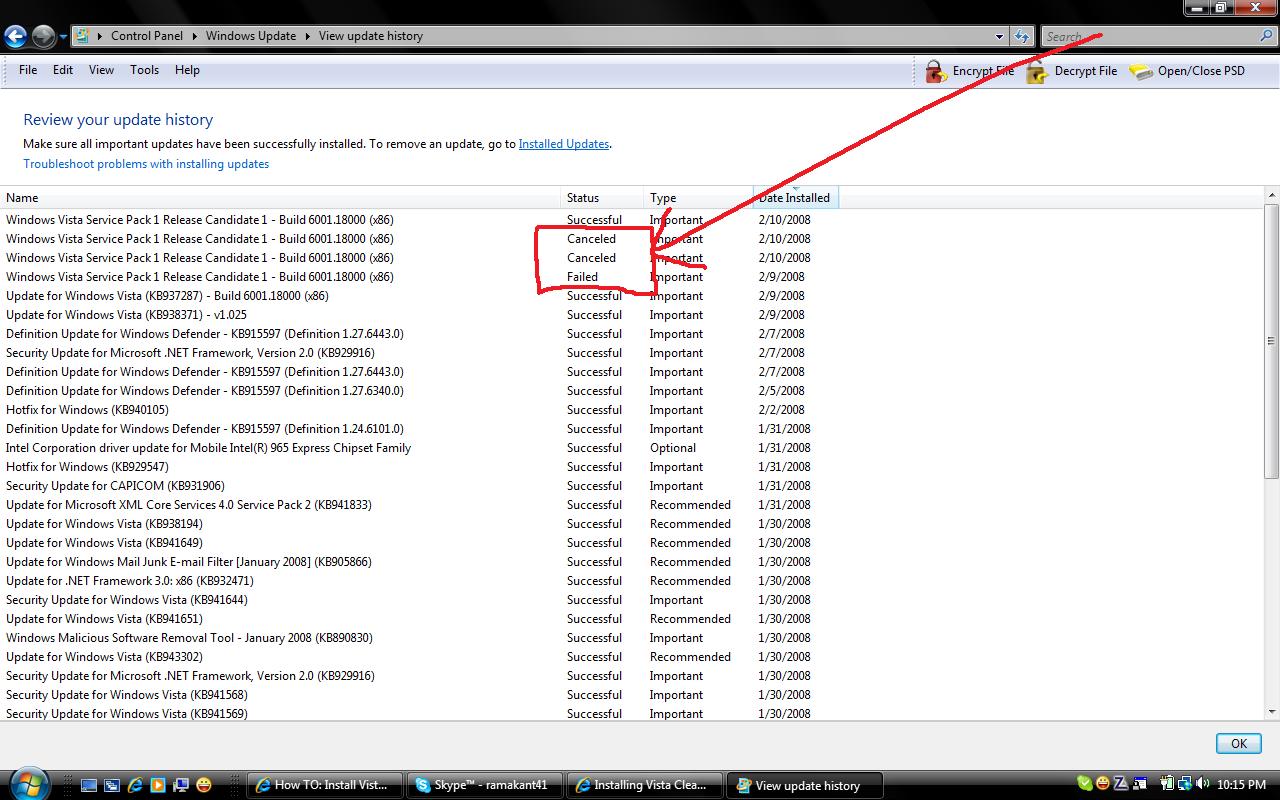Viewport: 1280px width, 800px height.
Task: Open the Help menu
Action: [187, 70]
